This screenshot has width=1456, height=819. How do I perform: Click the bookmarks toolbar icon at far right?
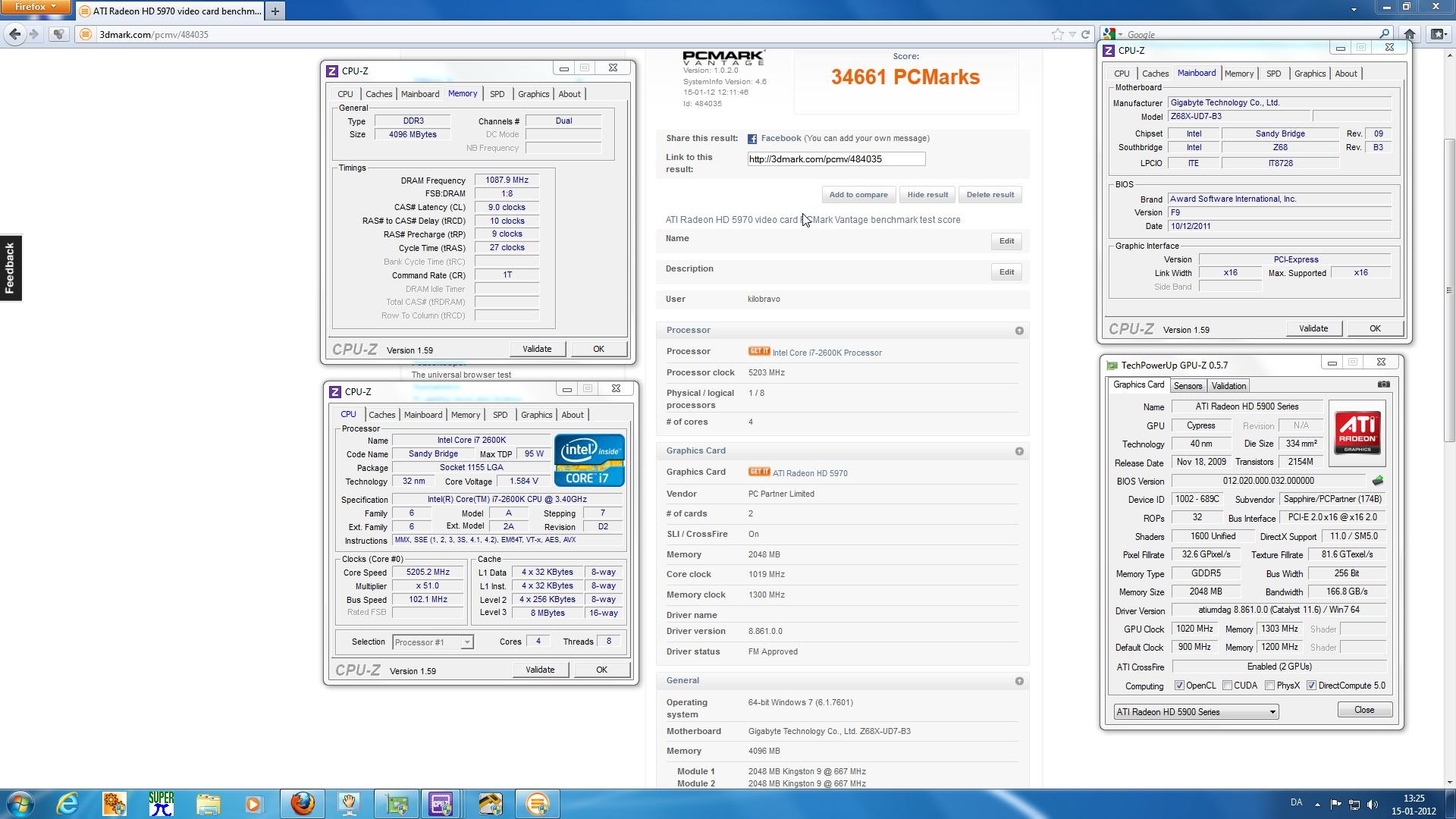click(x=1438, y=34)
